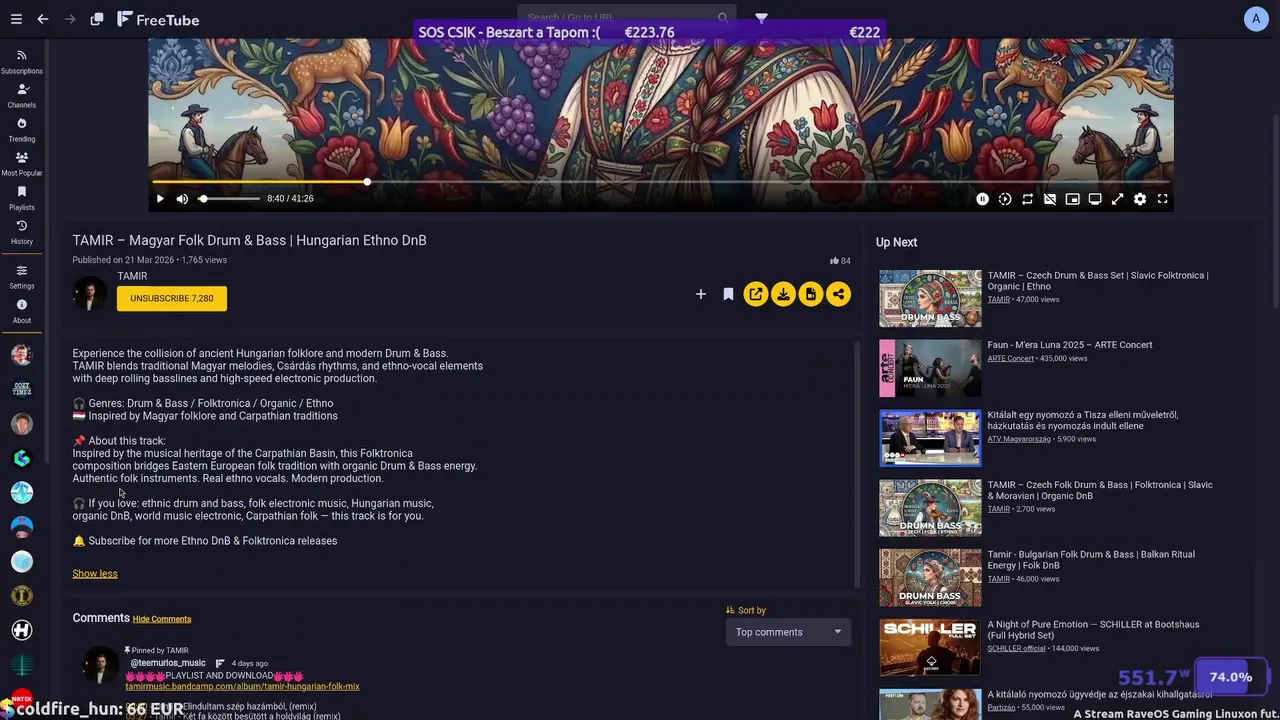Open About in the sidebar
This screenshot has height=720, width=1280.
[x=22, y=311]
